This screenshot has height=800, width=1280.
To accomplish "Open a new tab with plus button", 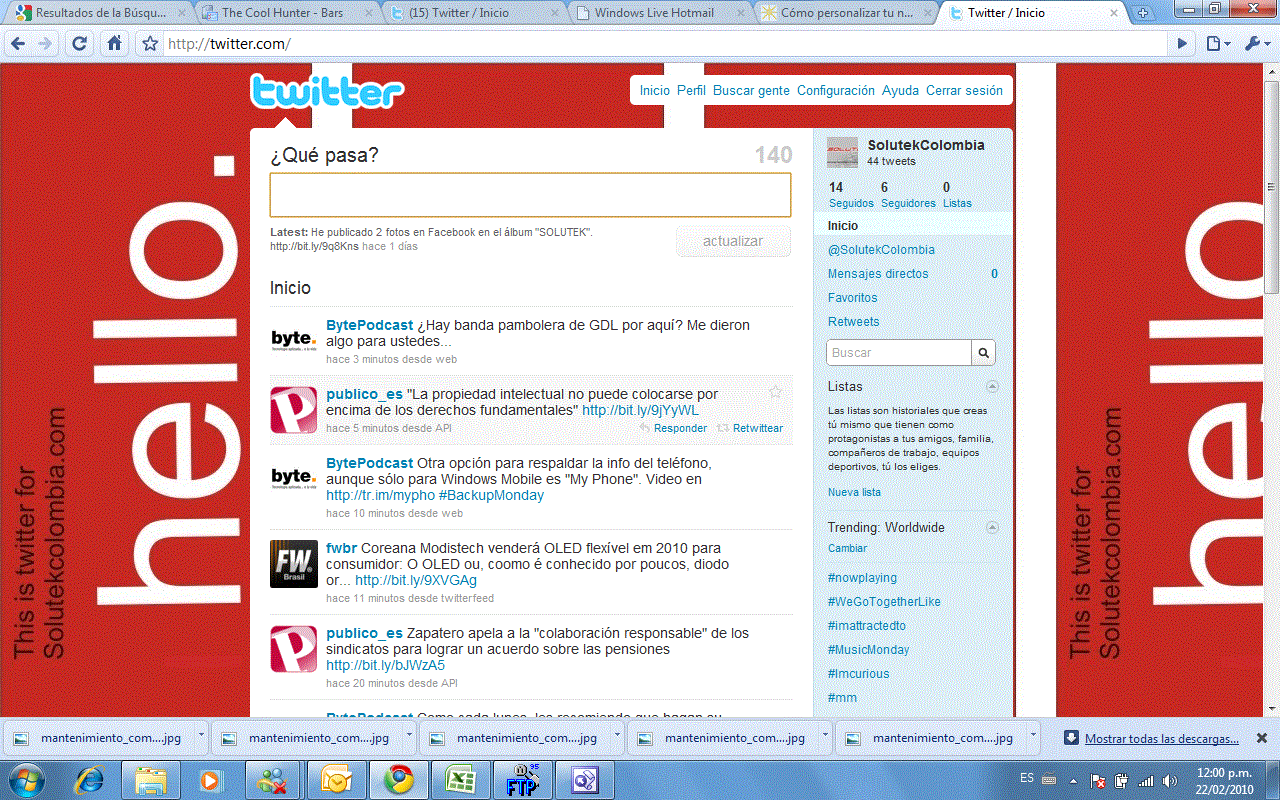I will [1143, 13].
